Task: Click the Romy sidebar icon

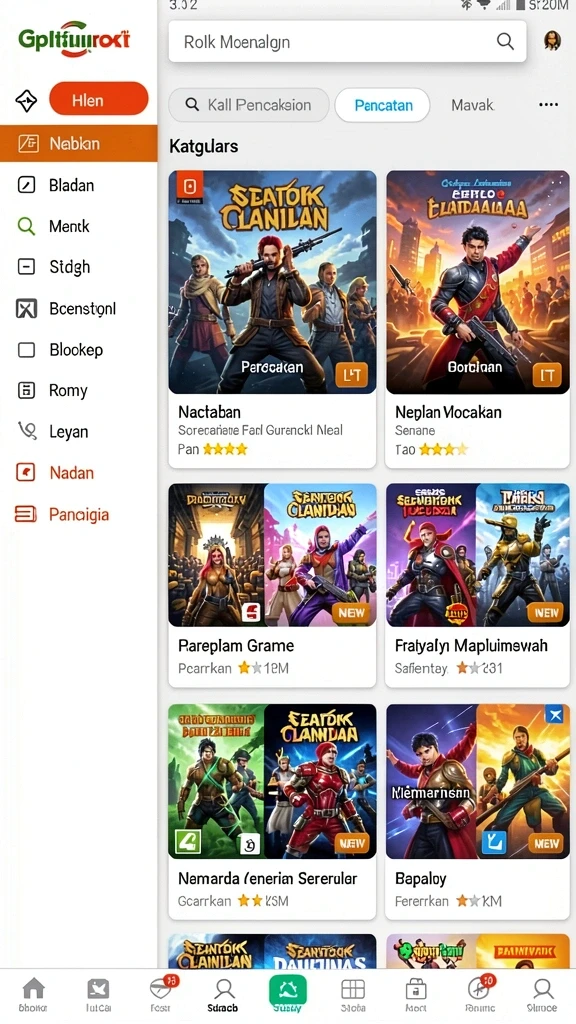Action: [x=26, y=391]
